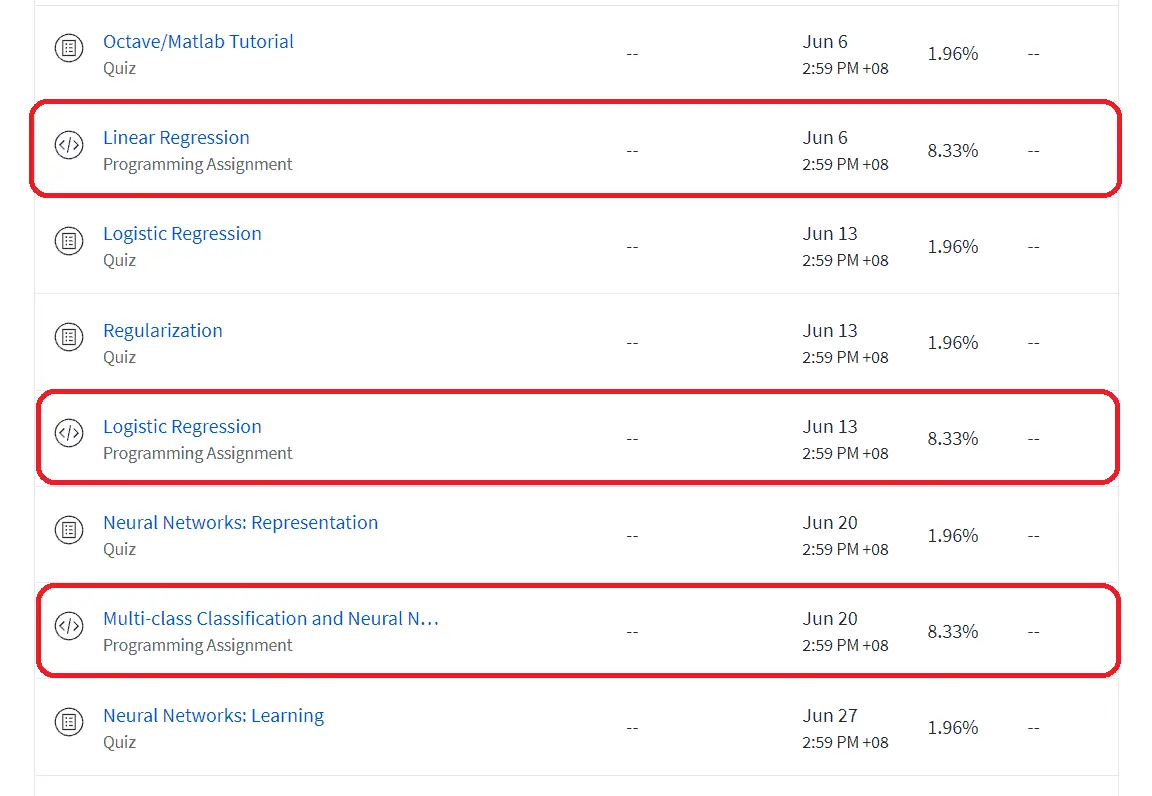Viewport: 1152px width, 796px height.
Task: Select the programming assignment icon for Linear Regression
Action: coord(68,145)
